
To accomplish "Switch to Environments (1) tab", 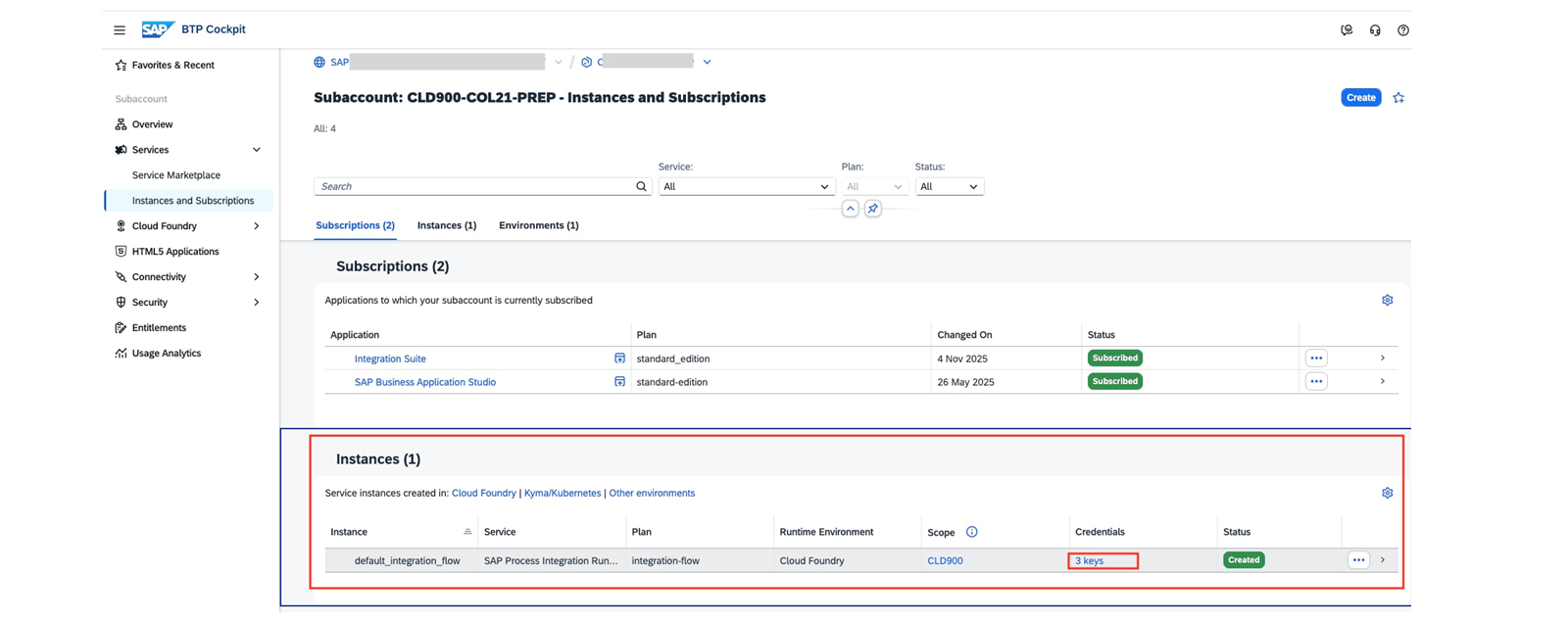I will (539, 225).
